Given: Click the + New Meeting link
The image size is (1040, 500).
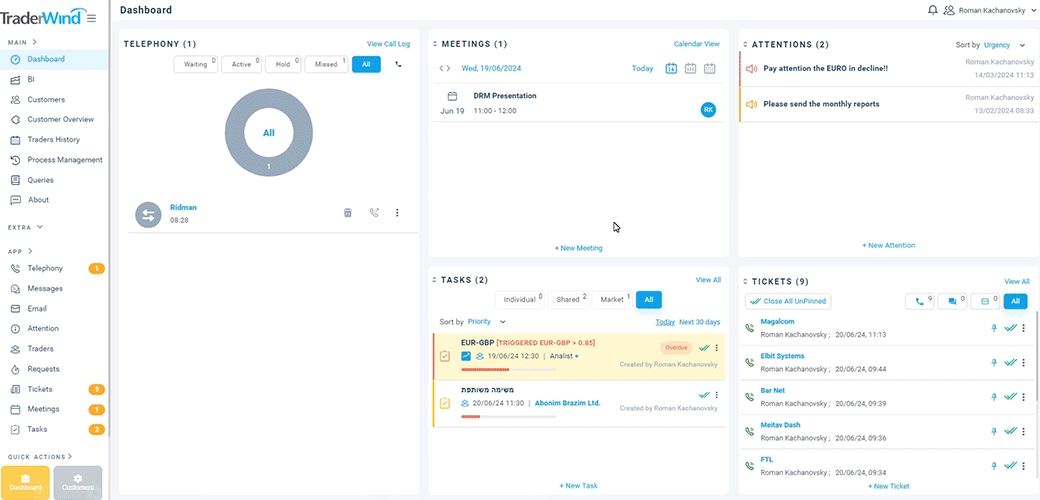Looking at the screenshot, I should pos(579,248).
